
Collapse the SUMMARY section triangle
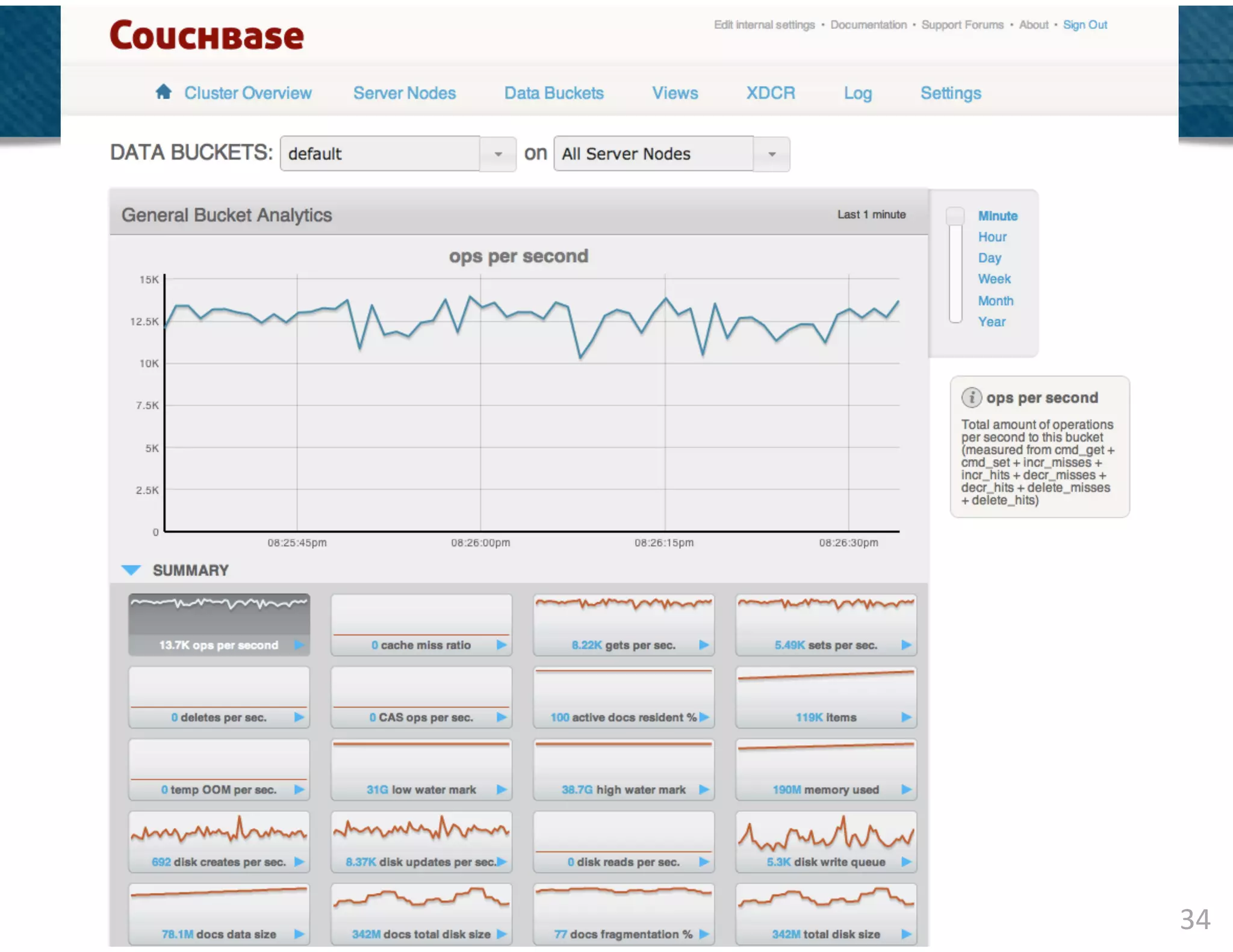(x=131, y=570)
